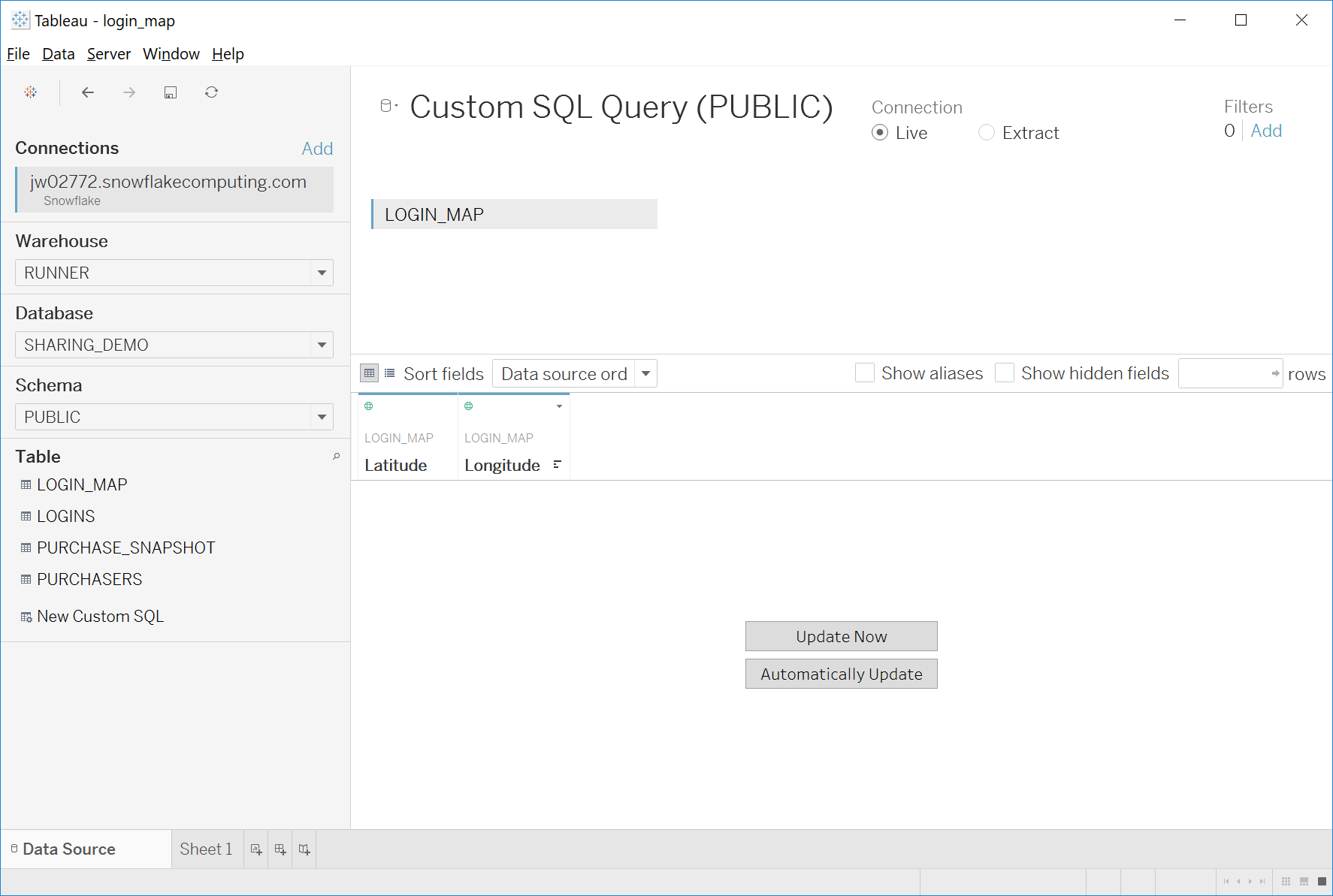The image size is (1333, 896).
Task: Refresh the data source with the circular arrow icon
Action: tap(212, 92)
